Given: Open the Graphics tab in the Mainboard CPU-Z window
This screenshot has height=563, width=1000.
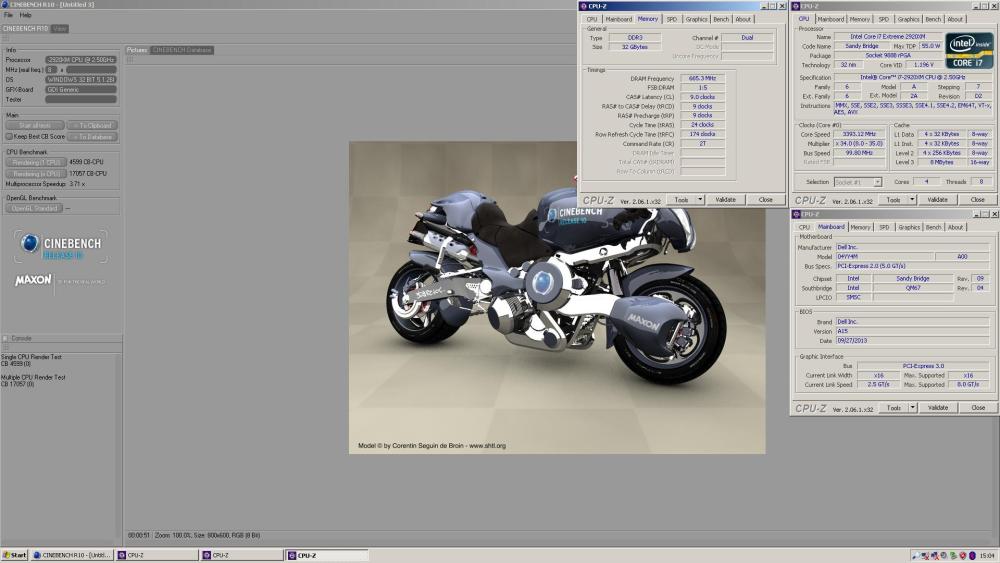Looking at the screenshot, I should 908,227.
